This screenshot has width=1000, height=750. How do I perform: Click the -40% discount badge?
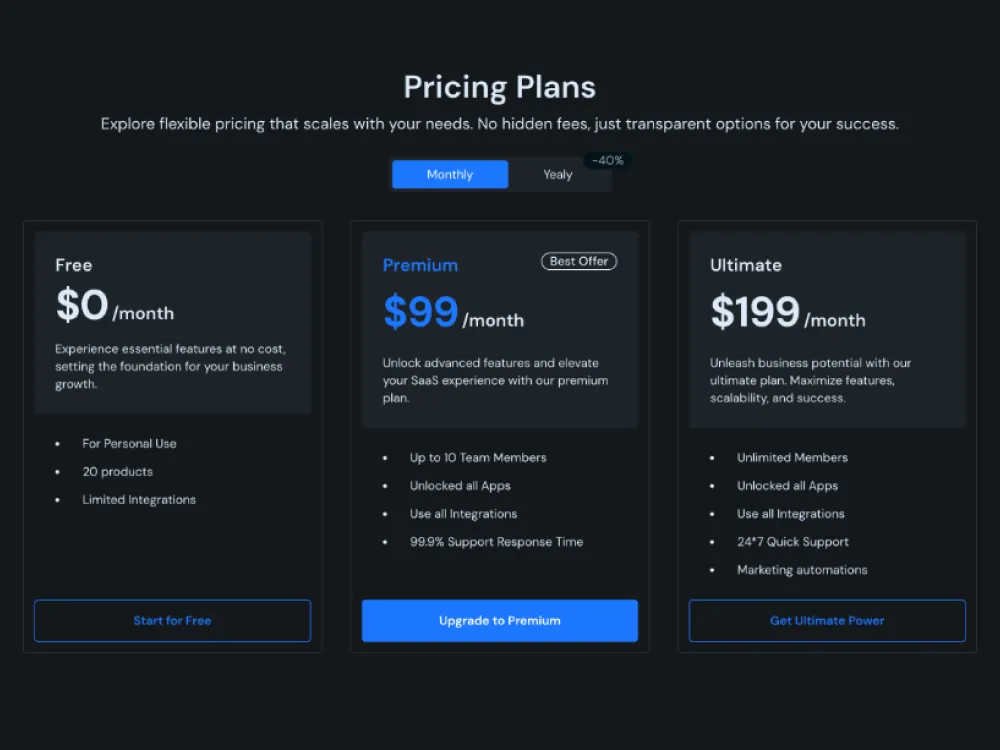click(607, 160)
